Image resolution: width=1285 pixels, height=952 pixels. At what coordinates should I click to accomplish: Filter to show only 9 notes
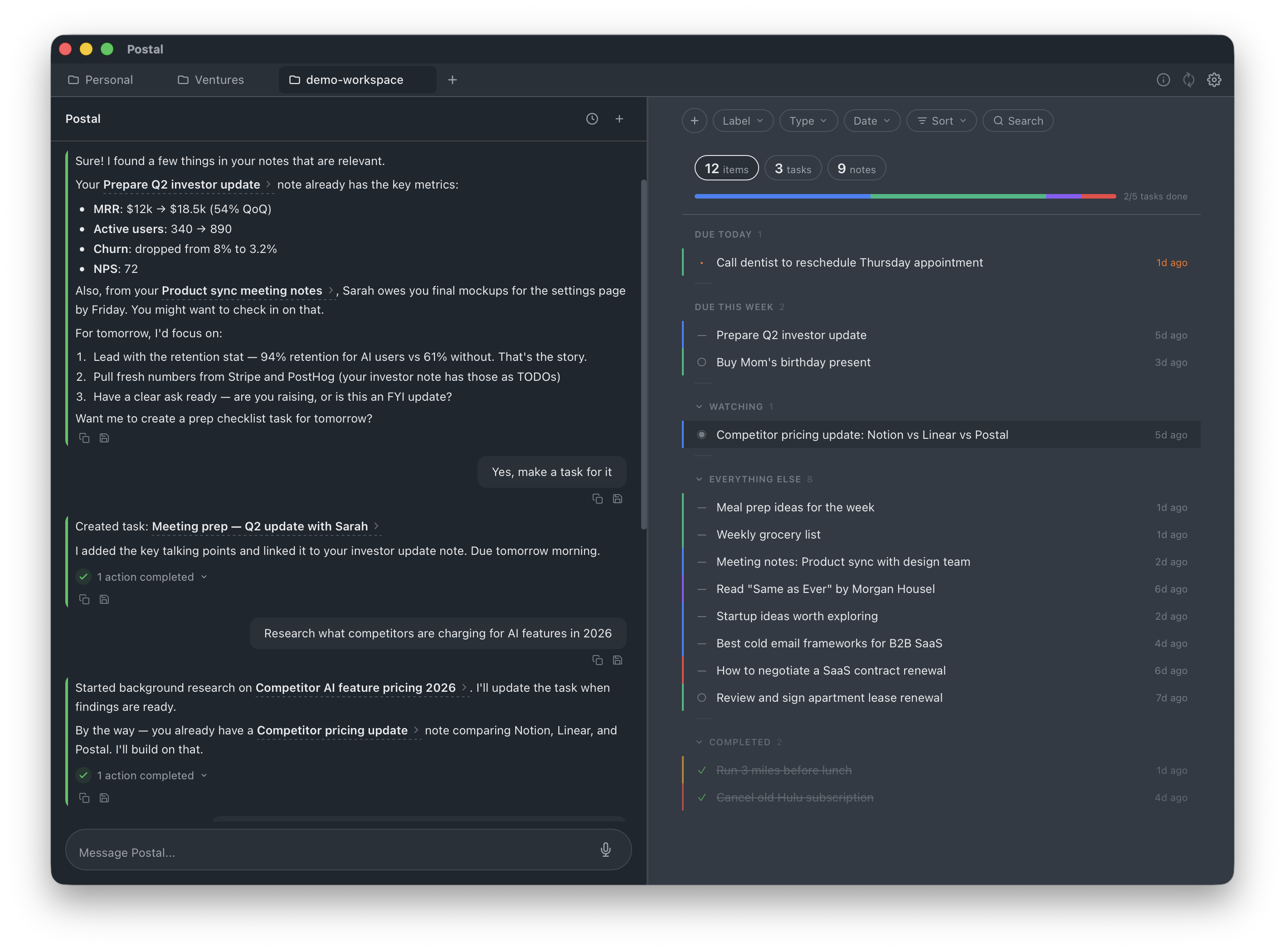click(856, 168)
